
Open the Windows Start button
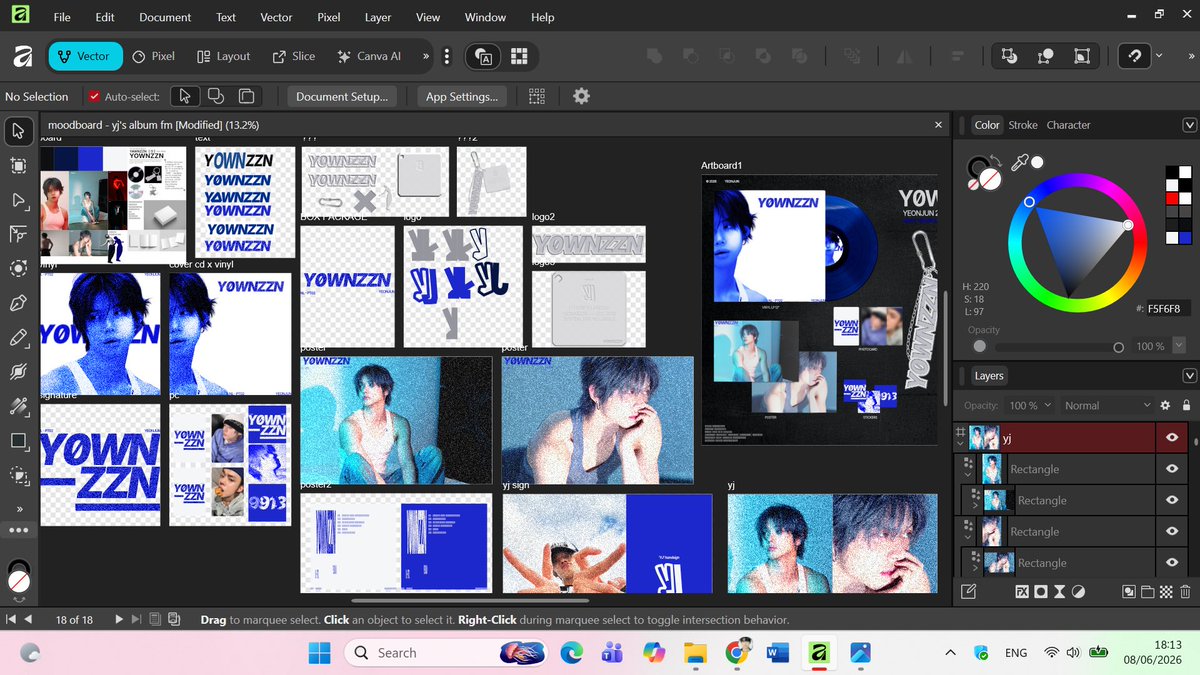(x=319, y=653)
